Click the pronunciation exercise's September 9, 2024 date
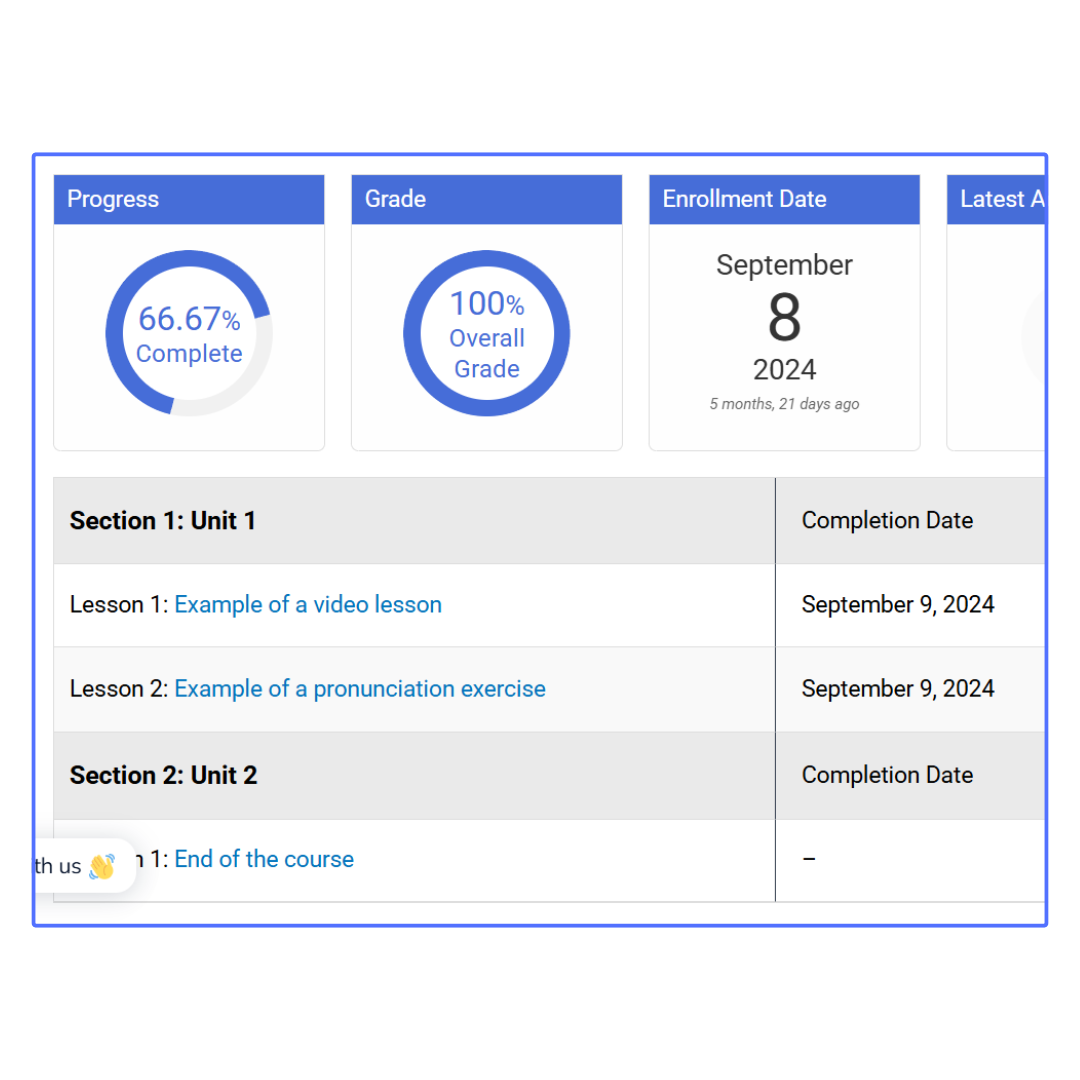This screenshot has width=1080, height=1080. click(x=898, y=689)
